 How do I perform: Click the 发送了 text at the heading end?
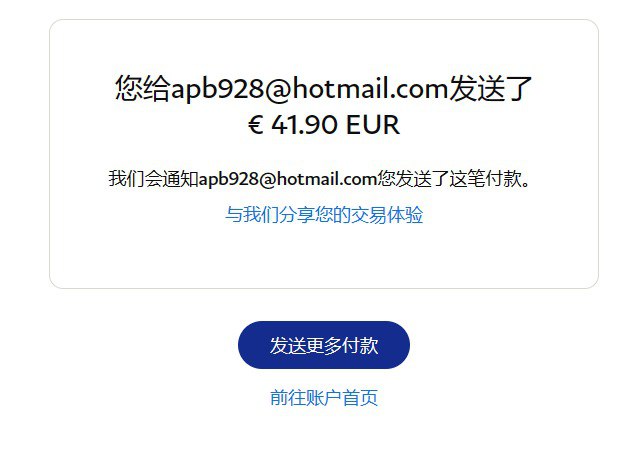point(490,88)
